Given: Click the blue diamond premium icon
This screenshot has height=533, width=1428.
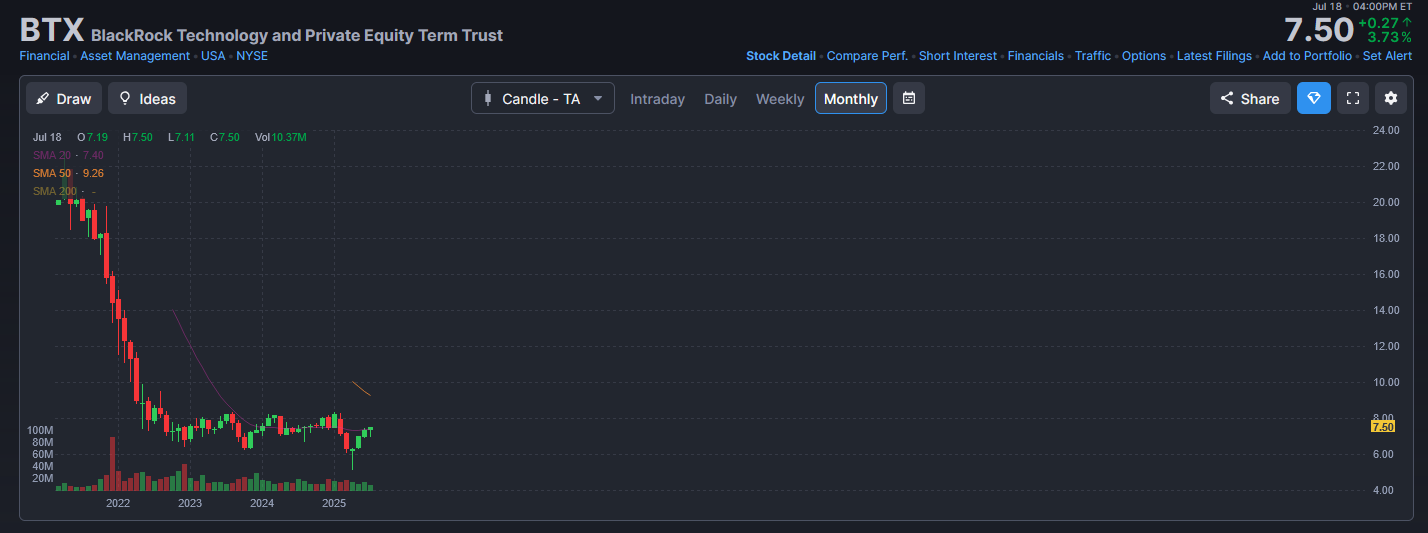Looking at the screenshot, I should coord(1314,98).
